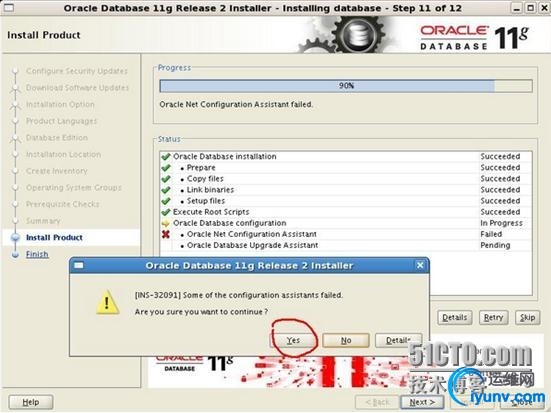551x413 pixels.
Task: Click Create Inventory step
Action: 57,171
